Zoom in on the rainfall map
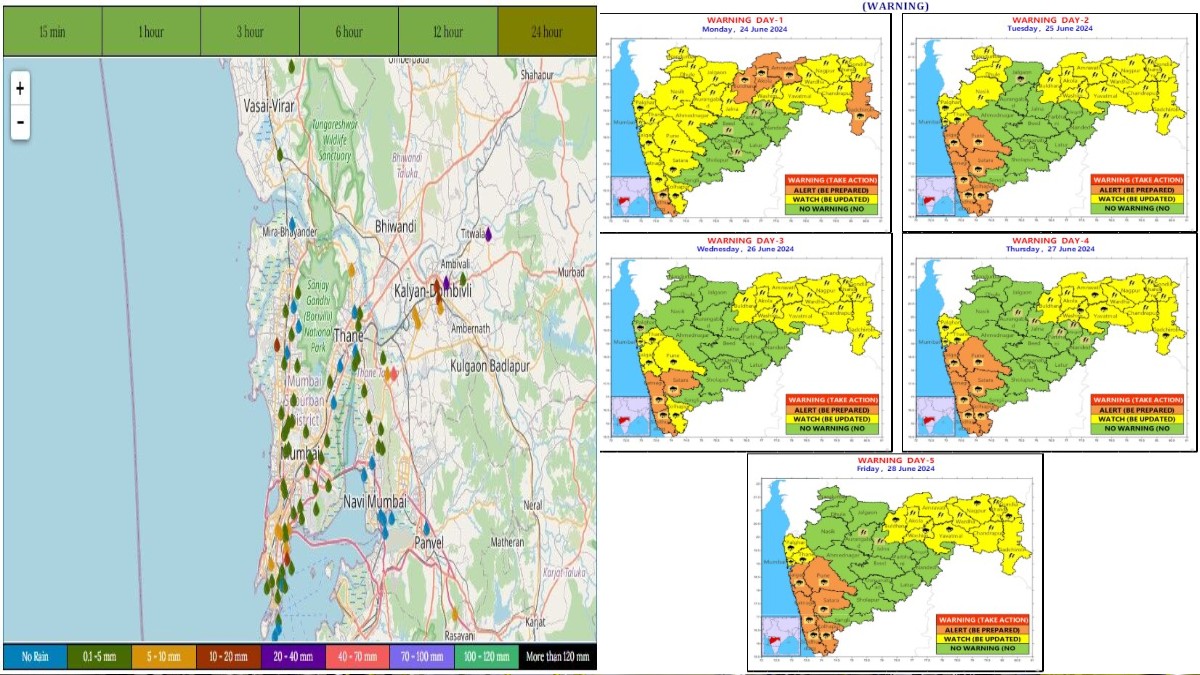Image resolution: width=1200 pixels, height=675 pixels. pyautogui.click(x=20, y=88)
